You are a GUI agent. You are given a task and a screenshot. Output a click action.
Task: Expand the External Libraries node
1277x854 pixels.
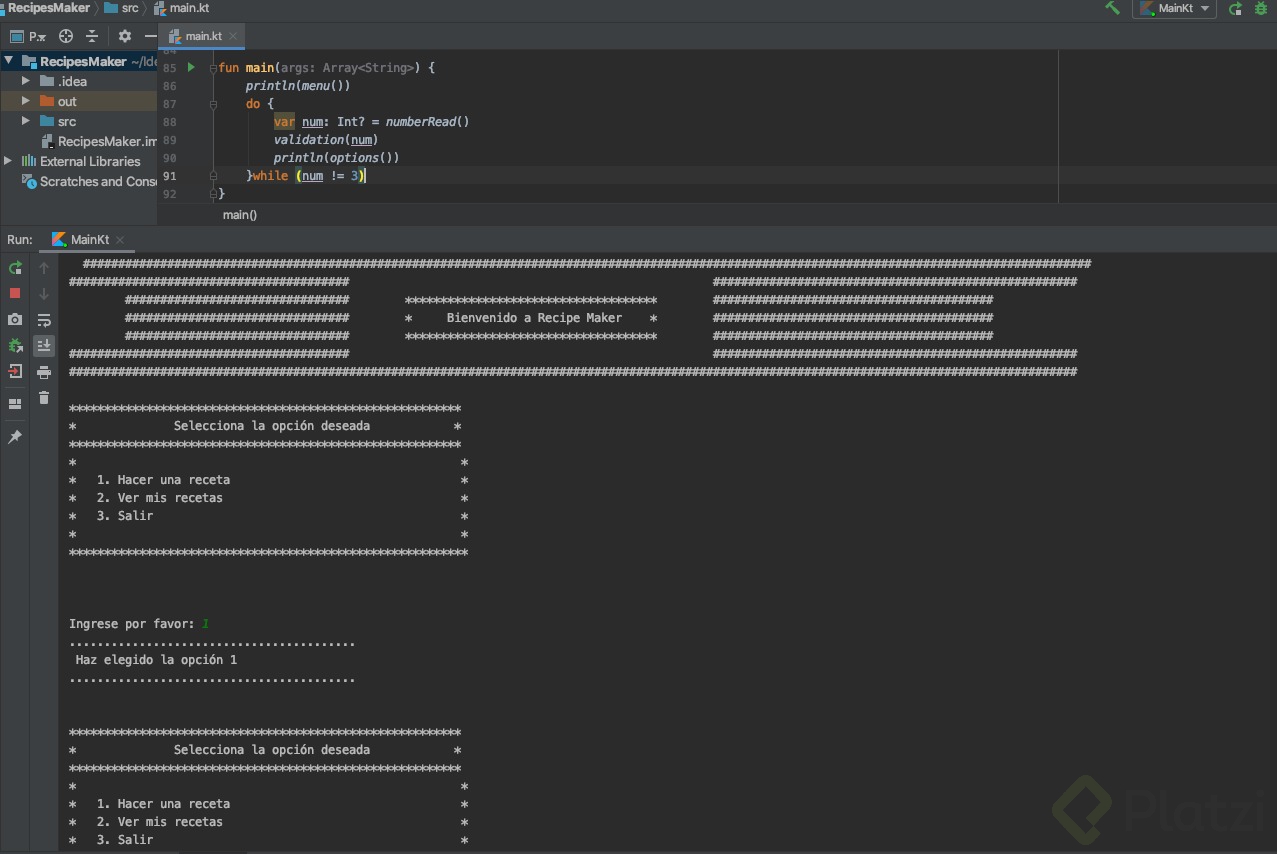click(x=9, y=161)
